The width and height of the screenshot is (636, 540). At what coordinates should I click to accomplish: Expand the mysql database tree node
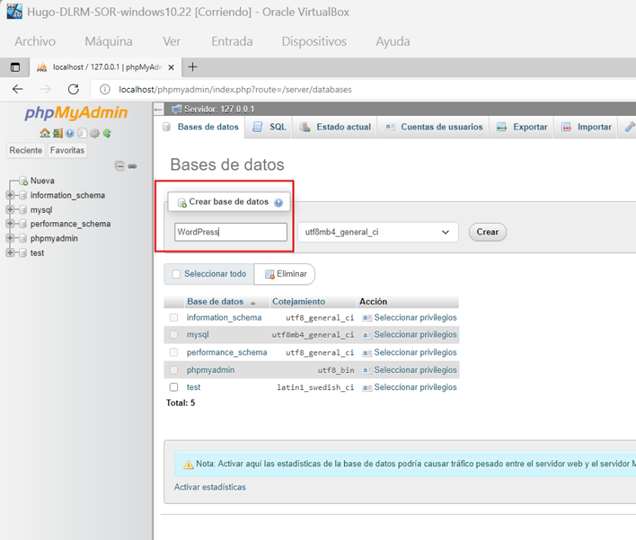(x=10, y=210)
